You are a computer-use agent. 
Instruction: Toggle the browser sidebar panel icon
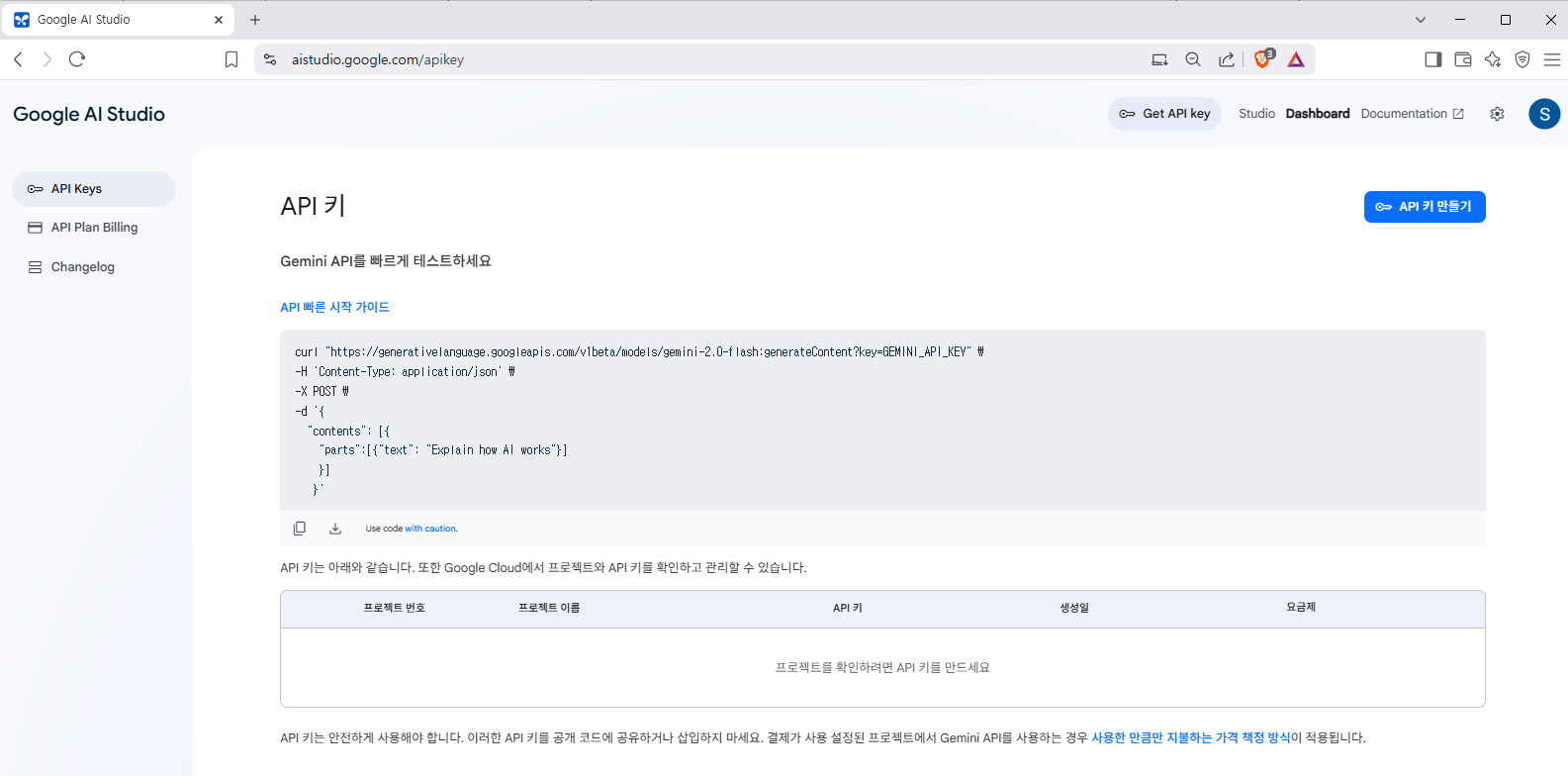(x=1432, y=59)
